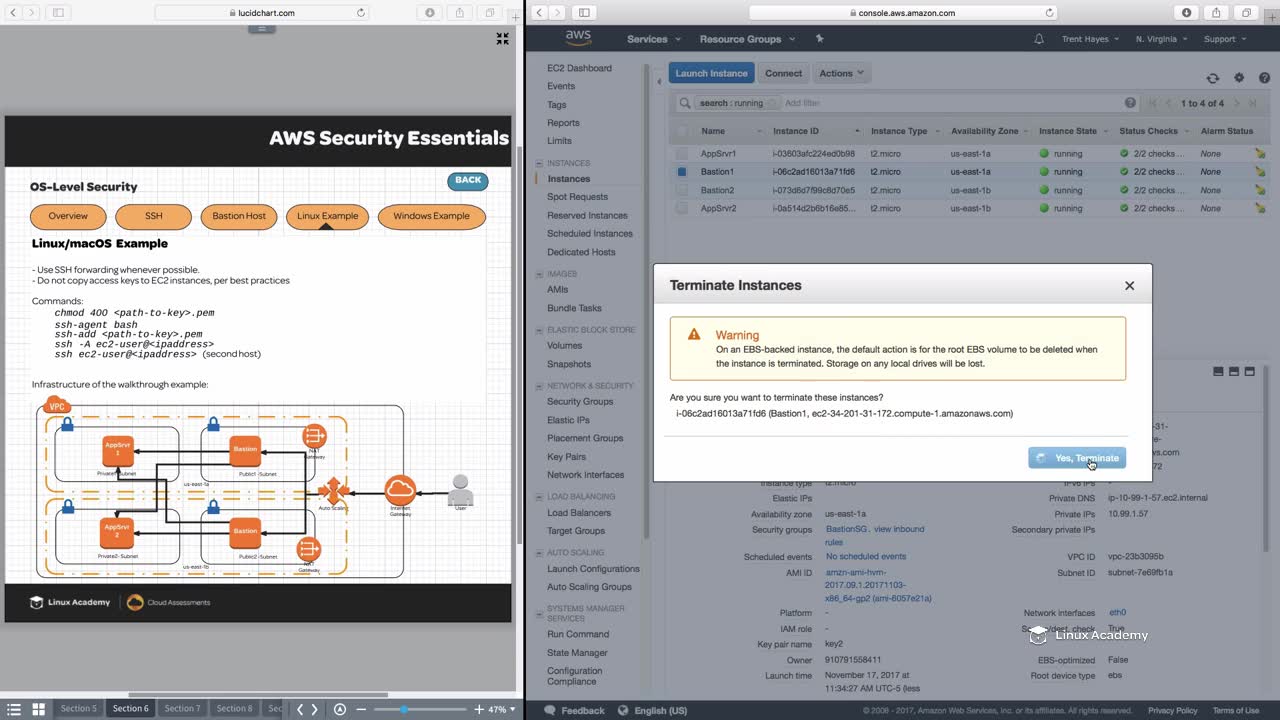Open EC2 table settings gear
Screen dimensions: 1280x720
pyautogui.click(x=1239, y=78)
